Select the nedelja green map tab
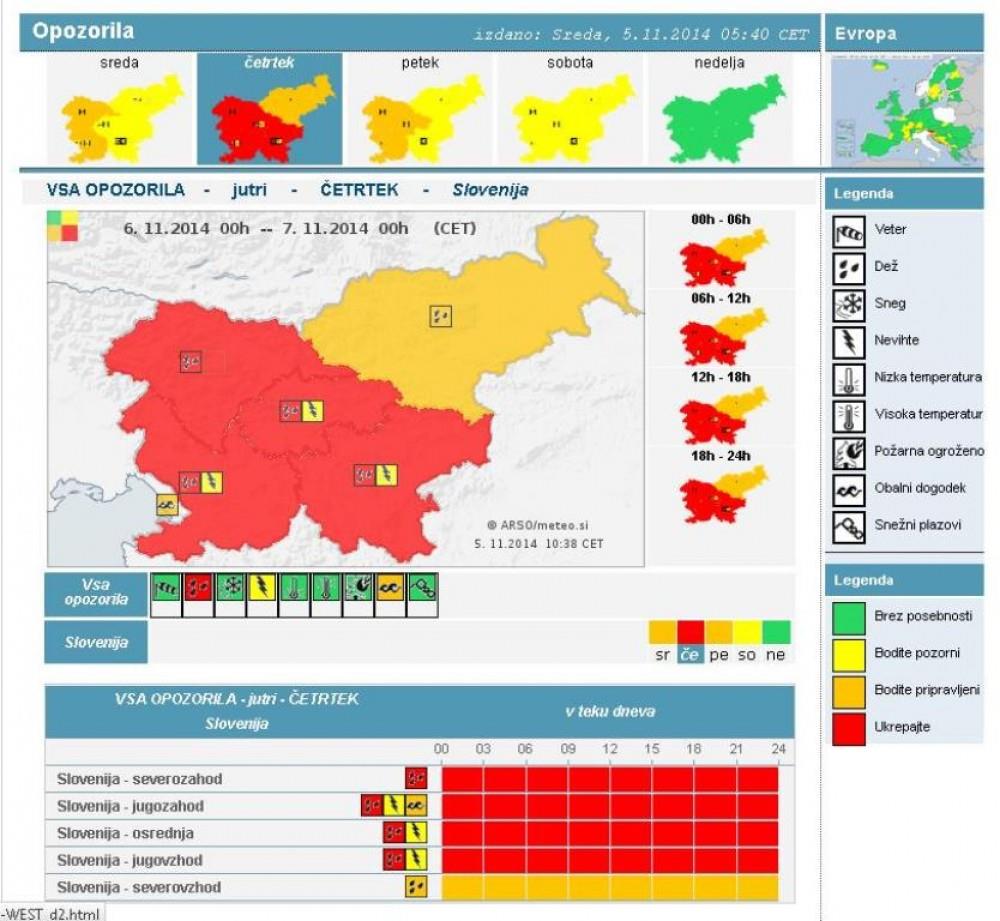The width and height of the screenshot is (1000, 921). 719,110
